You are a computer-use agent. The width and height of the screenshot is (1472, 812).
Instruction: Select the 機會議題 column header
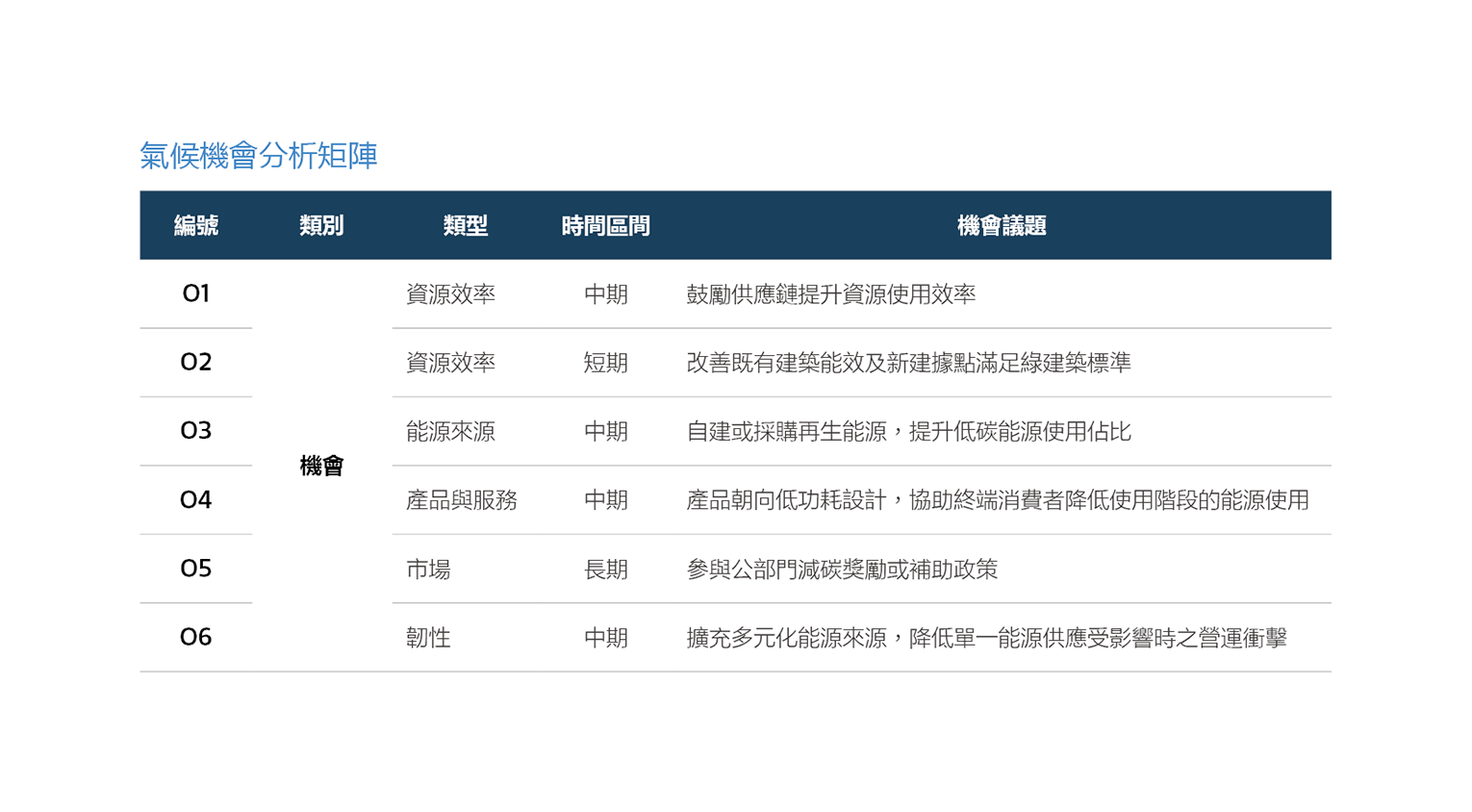point(1001,226)
